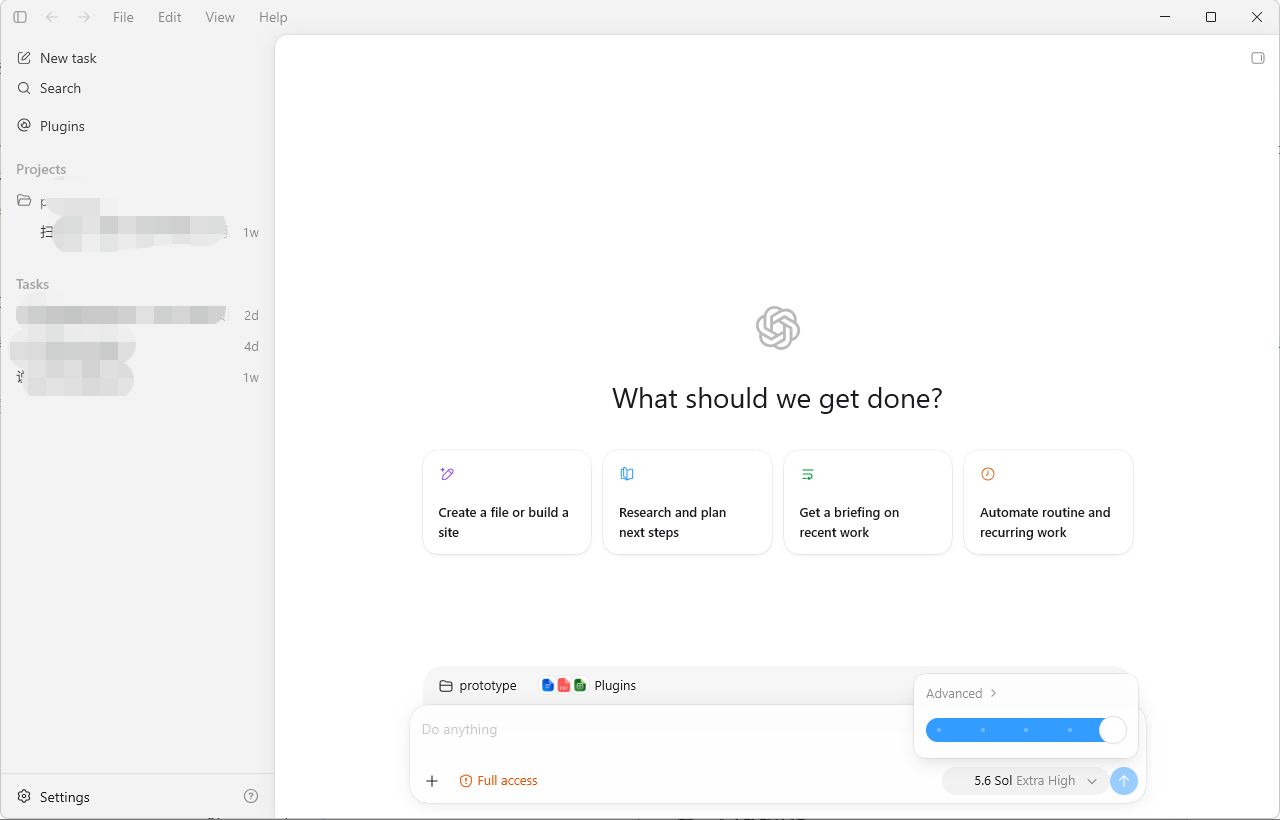Expand the Advanced options chevron
The width and height of the screenshot is (1280, 820).
[993, 693]
